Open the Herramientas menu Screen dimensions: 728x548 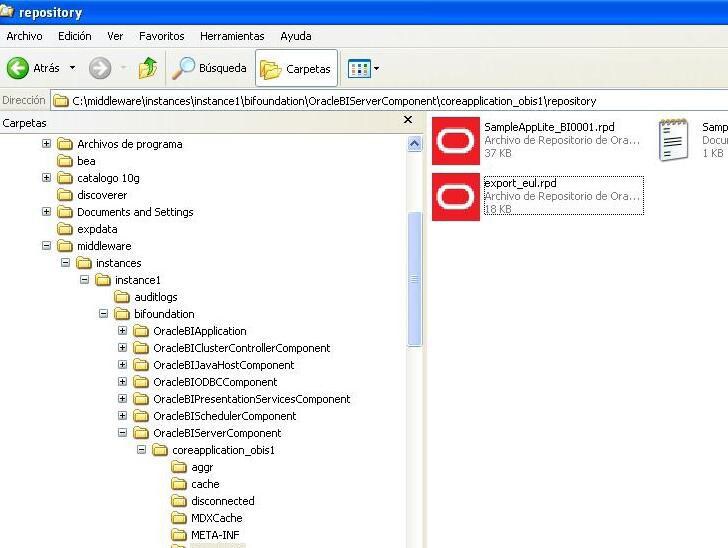tap(232, 36)
